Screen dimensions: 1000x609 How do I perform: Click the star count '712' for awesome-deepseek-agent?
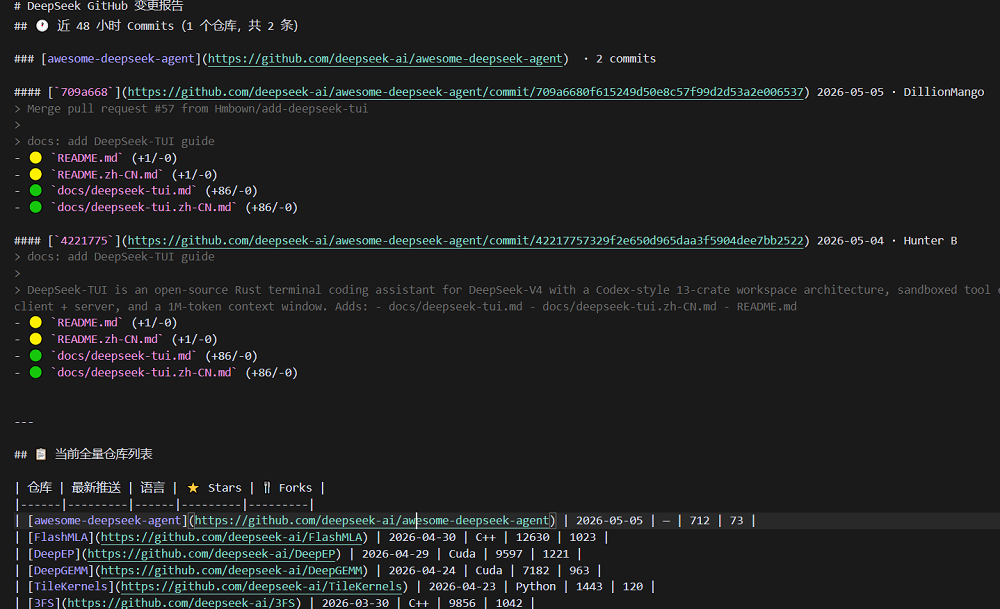tap(700, 520)
